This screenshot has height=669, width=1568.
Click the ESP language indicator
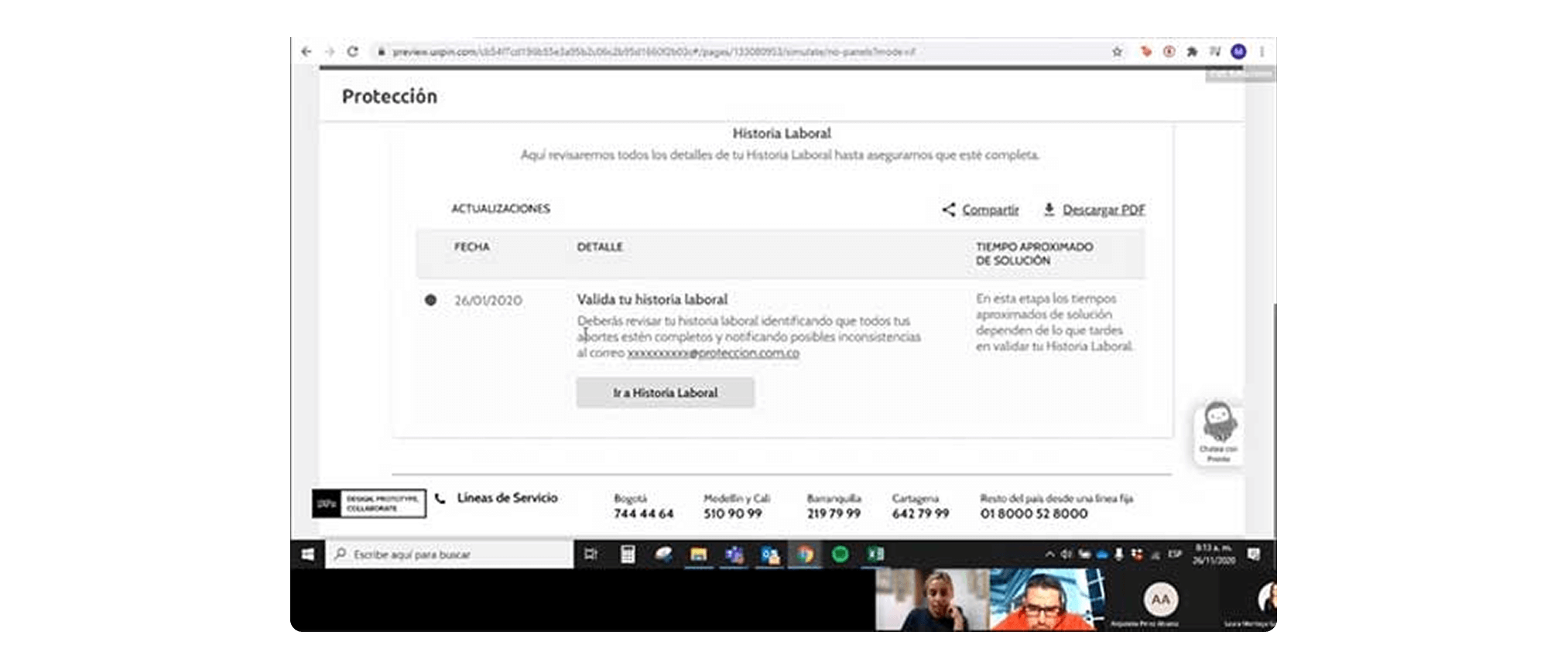[1175, 555]
